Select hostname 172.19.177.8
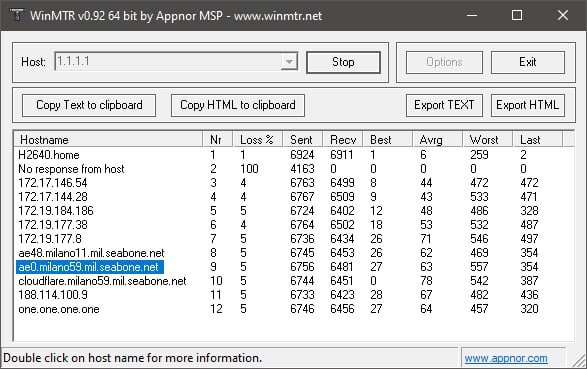This screenshot has width=587, height=369. pyautogui.click(x=50, y=239)
